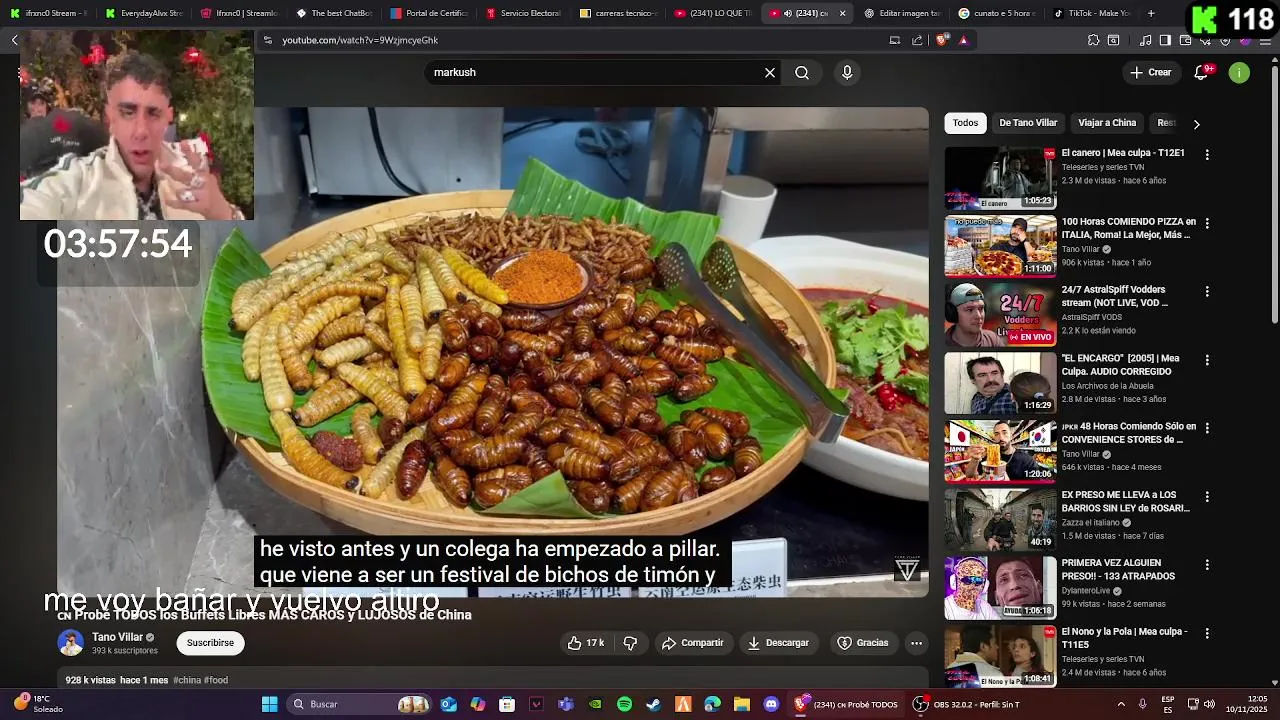
Task: Open more actions ellipsis under video
Action: point(916,643)
